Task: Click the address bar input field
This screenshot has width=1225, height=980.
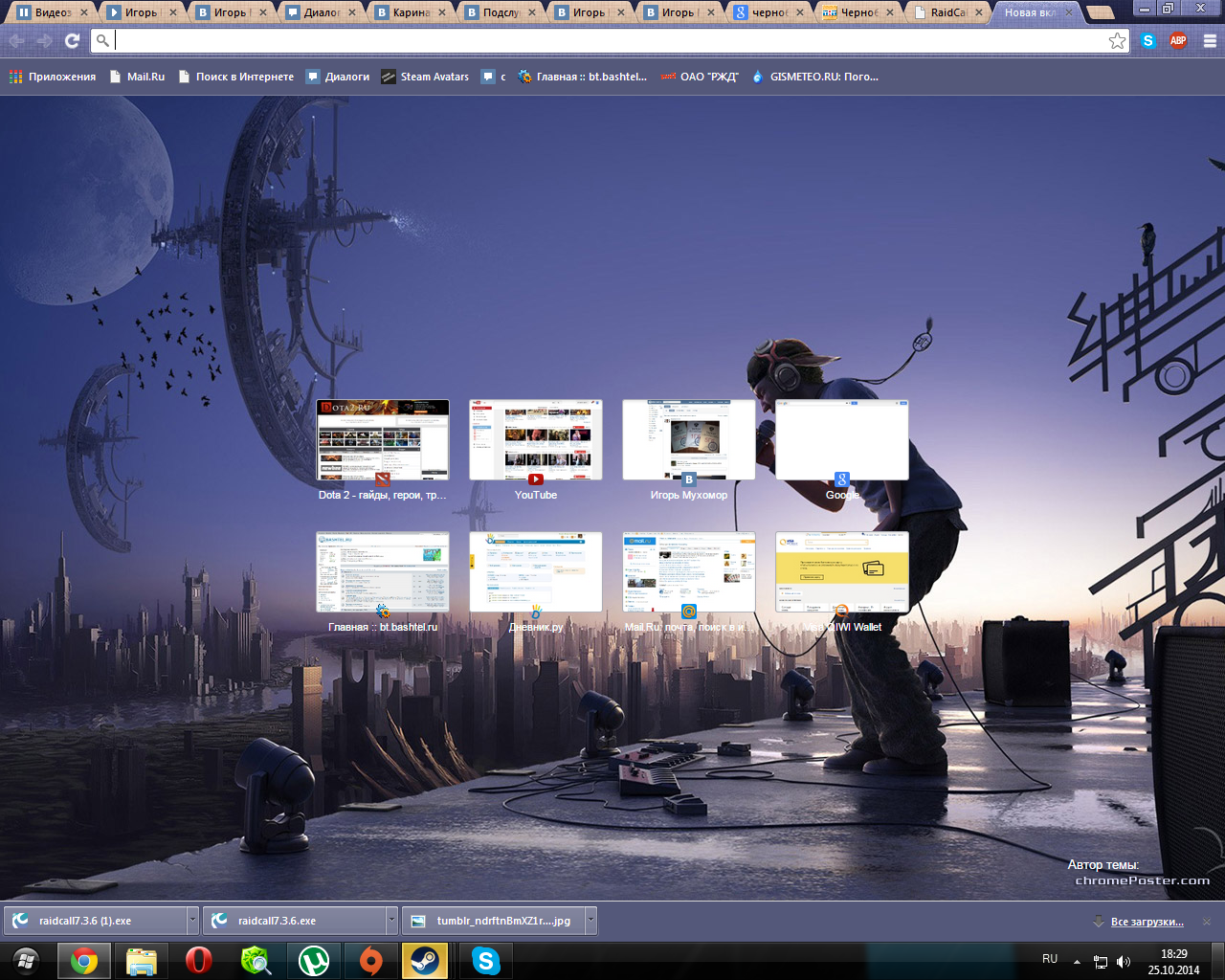Action: point(609,40)
